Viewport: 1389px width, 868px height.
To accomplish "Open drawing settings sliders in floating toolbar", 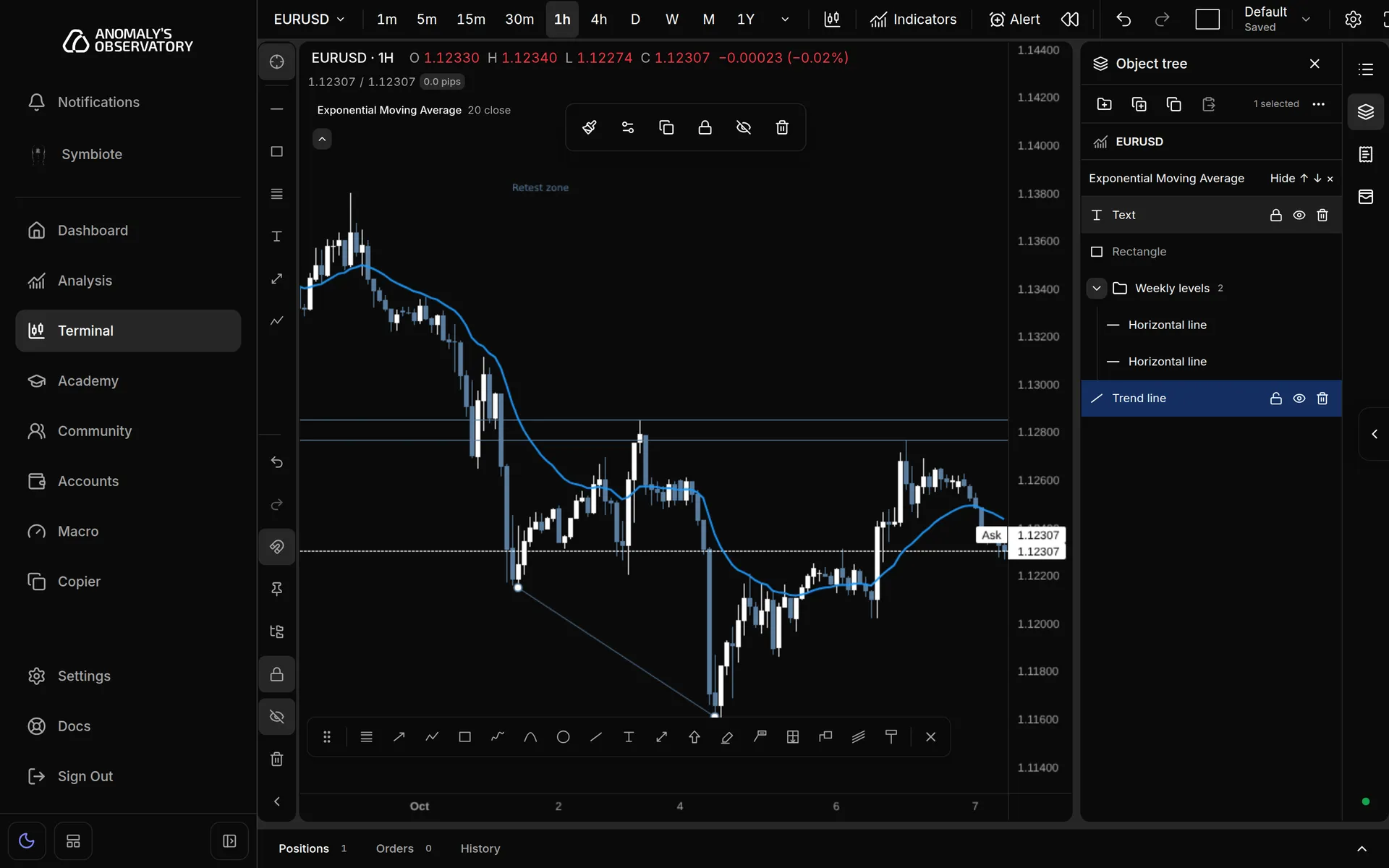I will coord(628,128).
